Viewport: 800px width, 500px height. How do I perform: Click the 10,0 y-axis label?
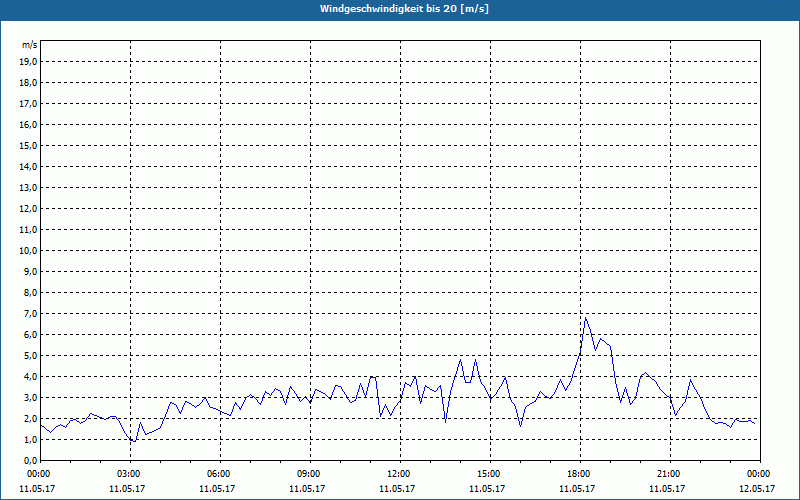28,251
